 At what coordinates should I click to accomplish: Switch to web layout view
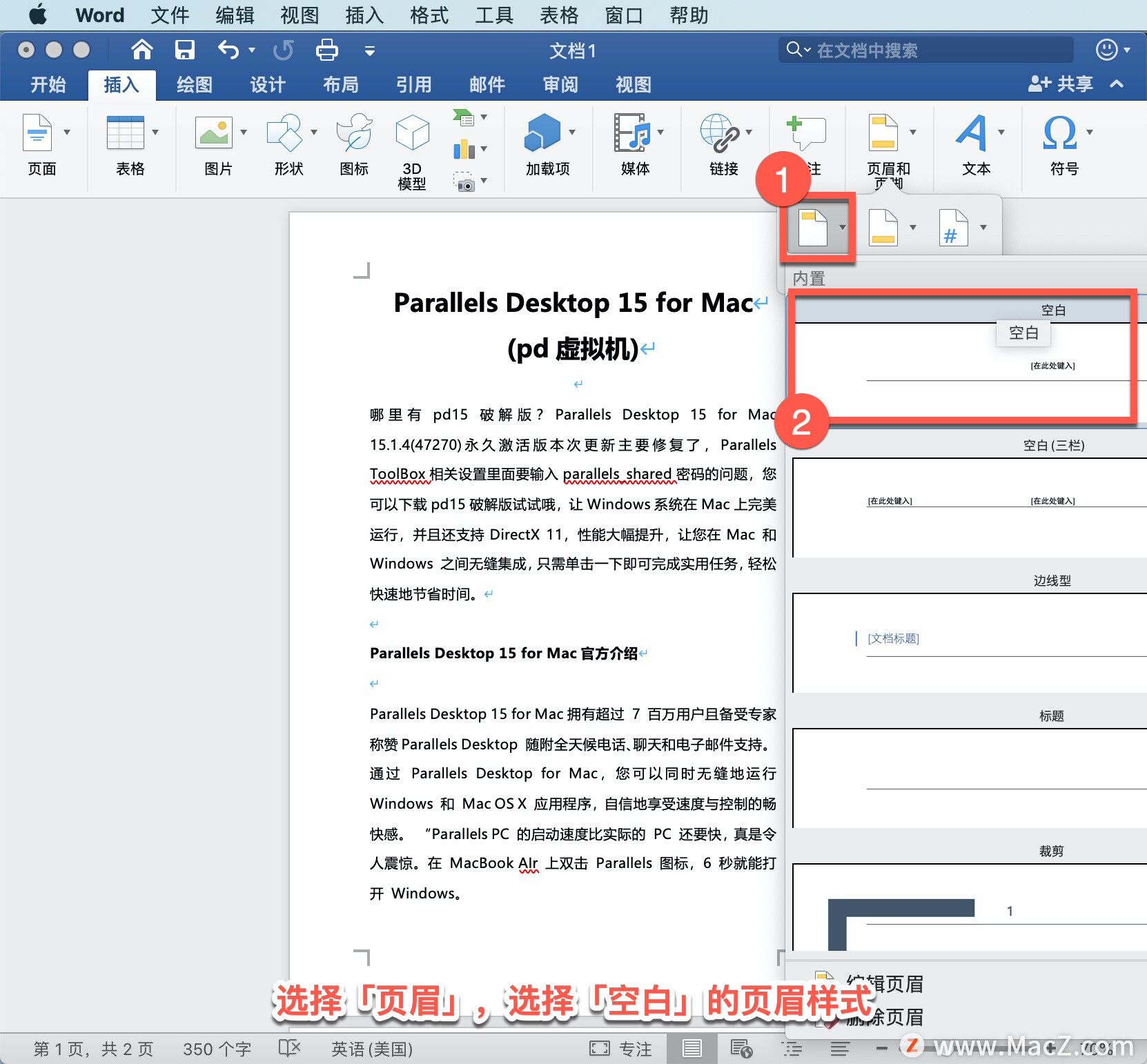[x=741, y=1049]
